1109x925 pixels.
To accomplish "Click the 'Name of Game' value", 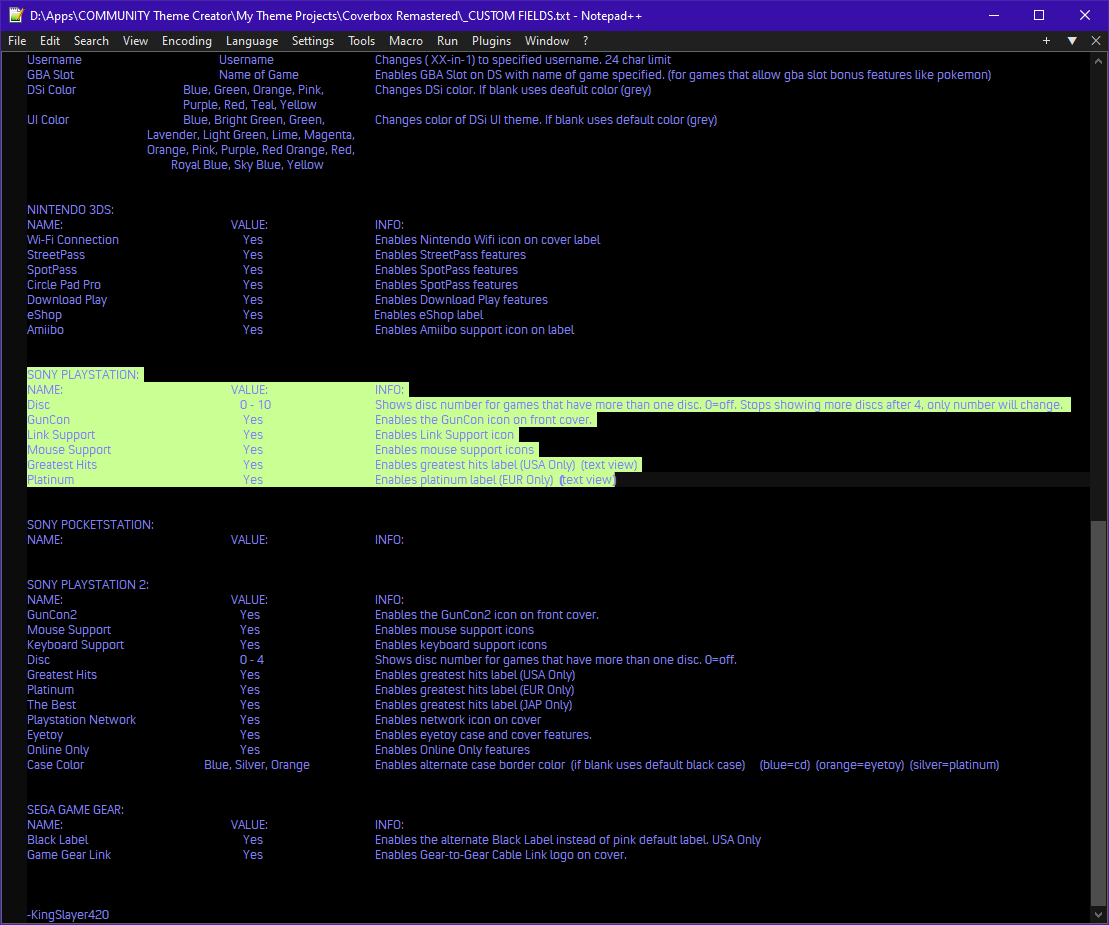I will pyautogui.click(x=259, y=75).
